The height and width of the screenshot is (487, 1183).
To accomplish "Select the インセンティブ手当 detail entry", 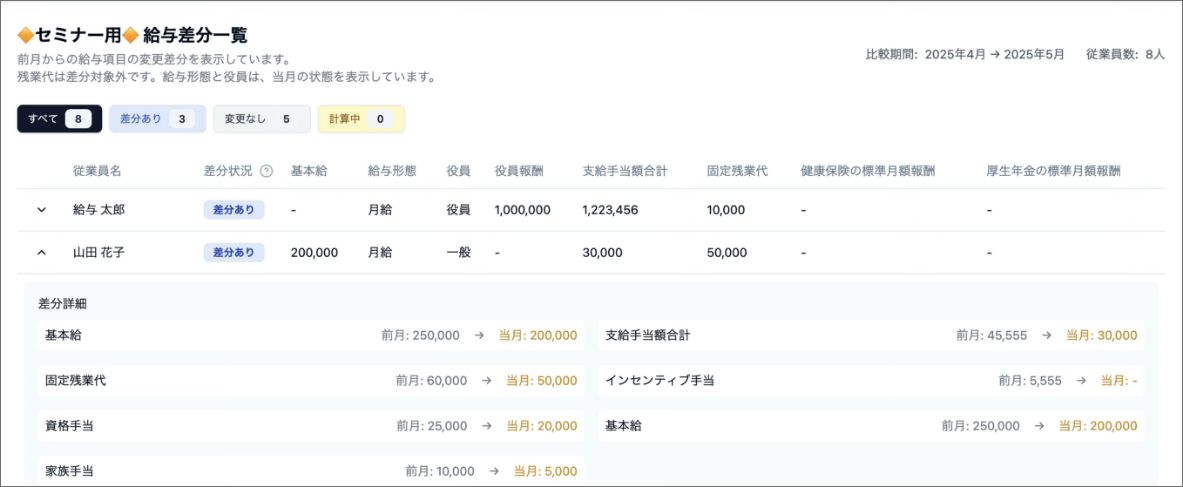I will [871, 381].
